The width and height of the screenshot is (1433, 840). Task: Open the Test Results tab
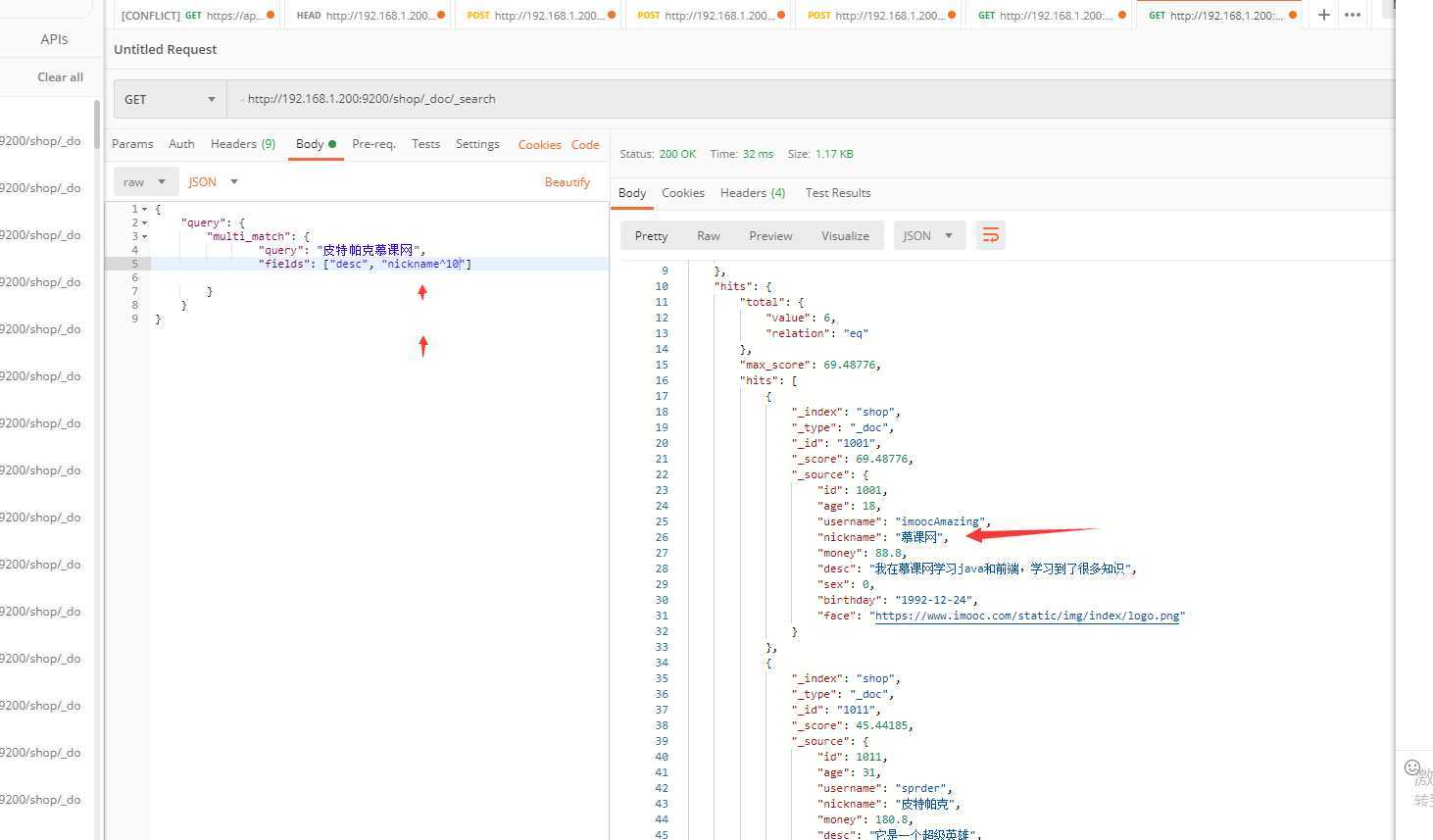(x=838, y=193)
